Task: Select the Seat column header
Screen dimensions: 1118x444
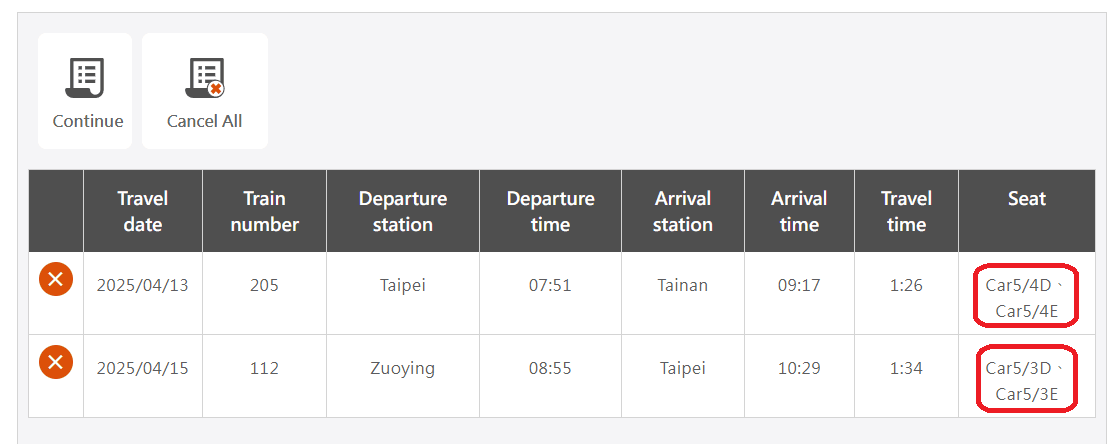Action: (x=1027, y=199)
